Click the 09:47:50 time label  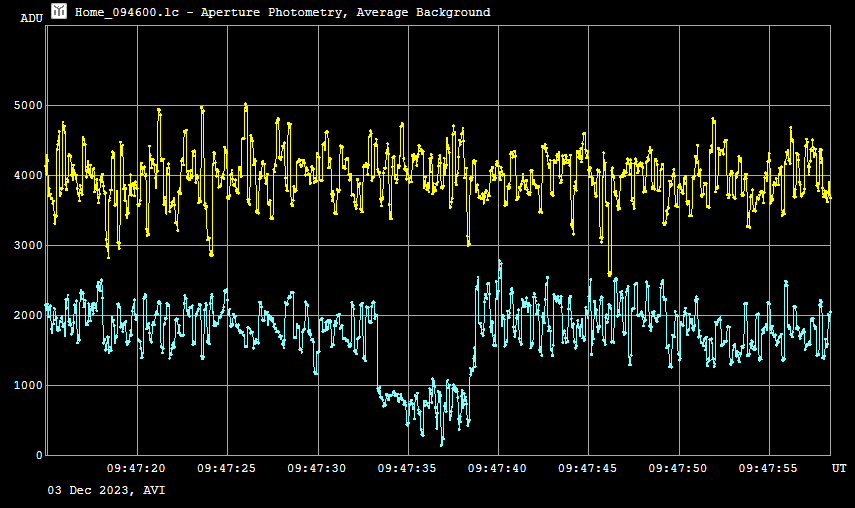678,468
